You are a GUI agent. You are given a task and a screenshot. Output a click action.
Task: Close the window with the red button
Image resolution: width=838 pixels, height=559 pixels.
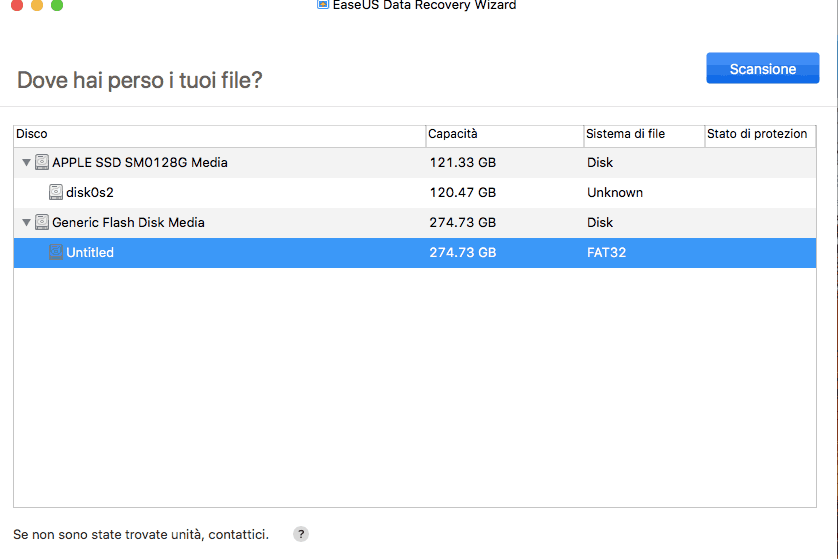(x=17, y=5)
